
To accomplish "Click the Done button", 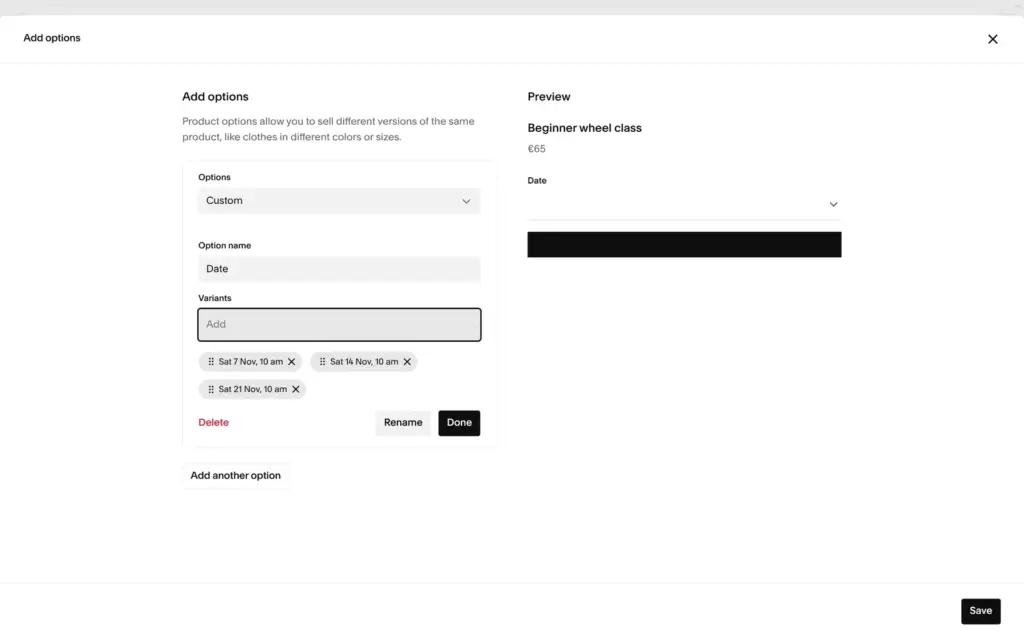I will pyautogui.click(x=459, y=423).
